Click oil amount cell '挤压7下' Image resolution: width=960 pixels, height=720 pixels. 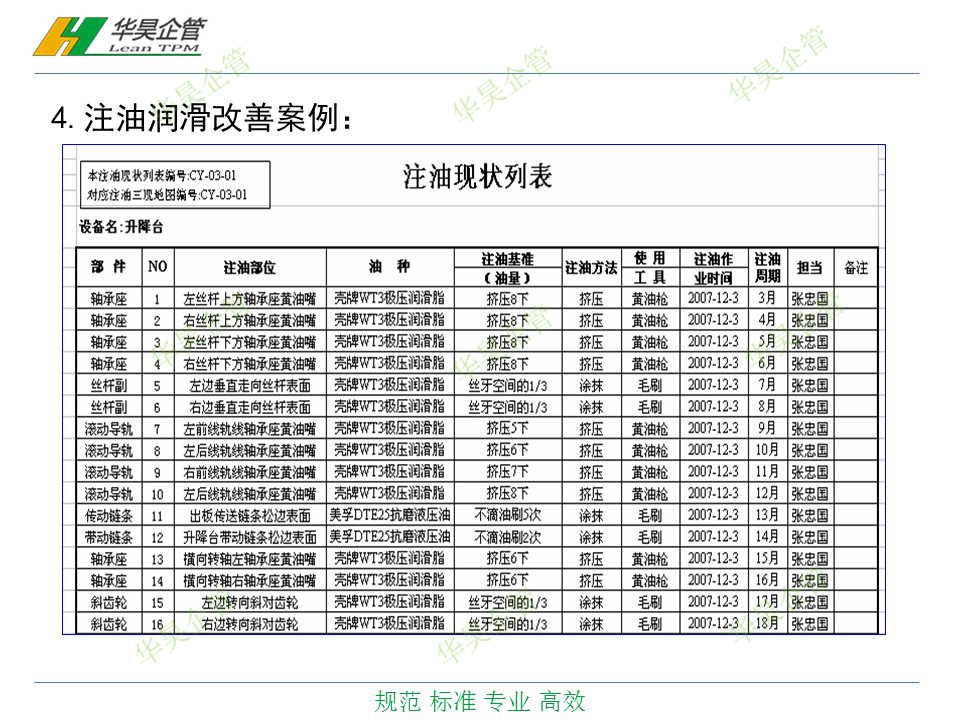(508, 472)
